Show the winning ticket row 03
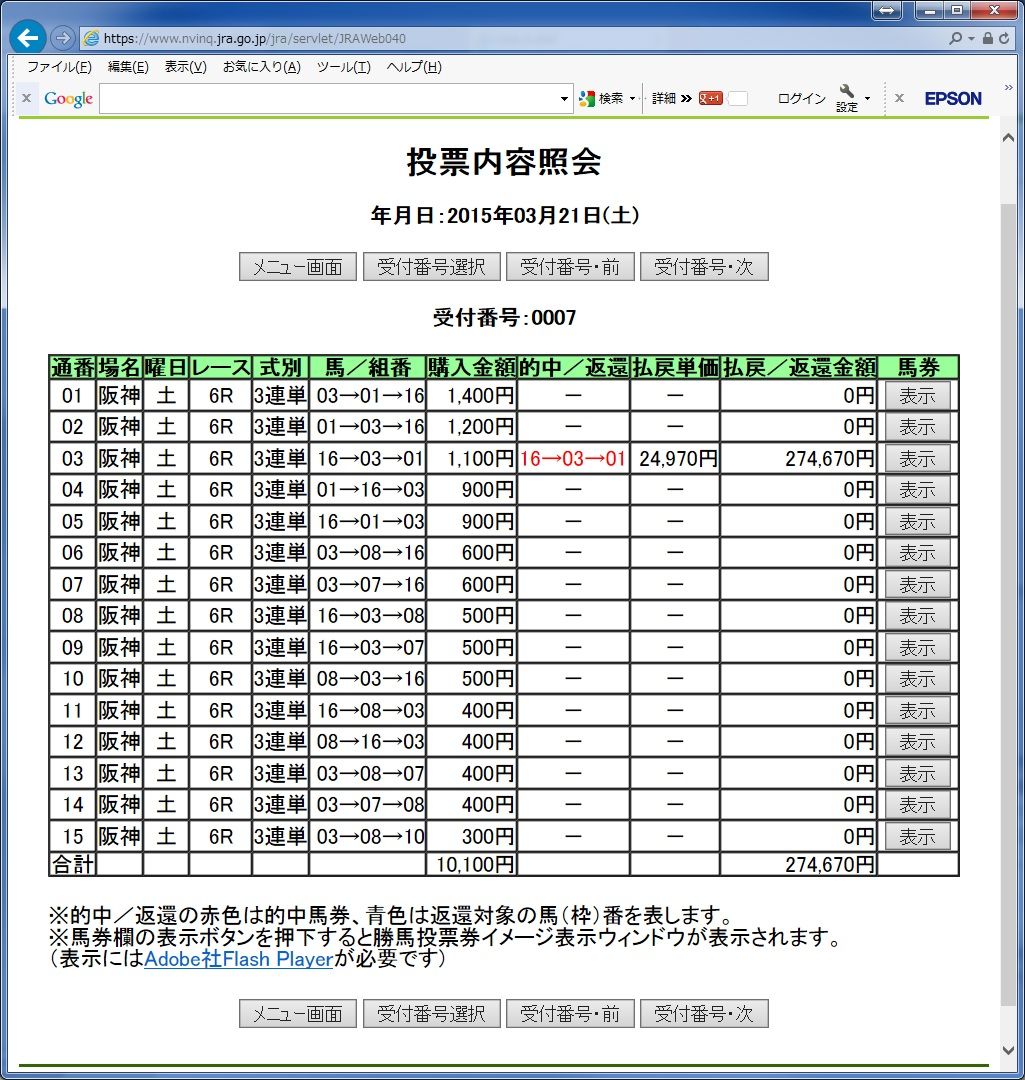This screenshot has width=1025, height=1080. [918, 459]
